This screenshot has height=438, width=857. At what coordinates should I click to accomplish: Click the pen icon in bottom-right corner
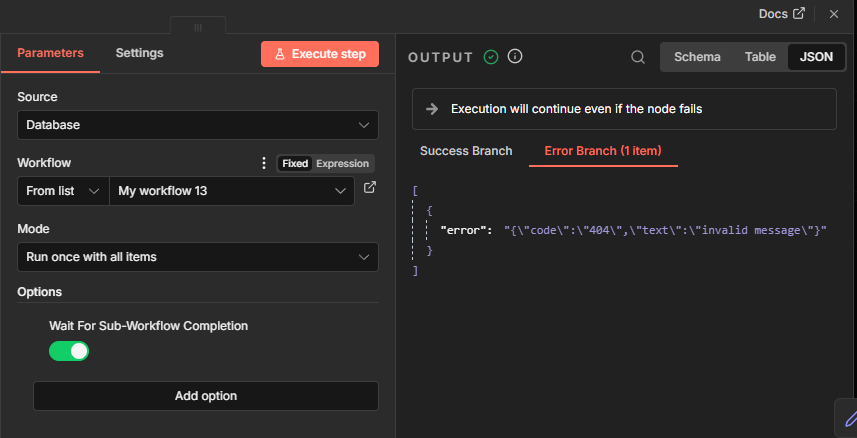(849, 418)
